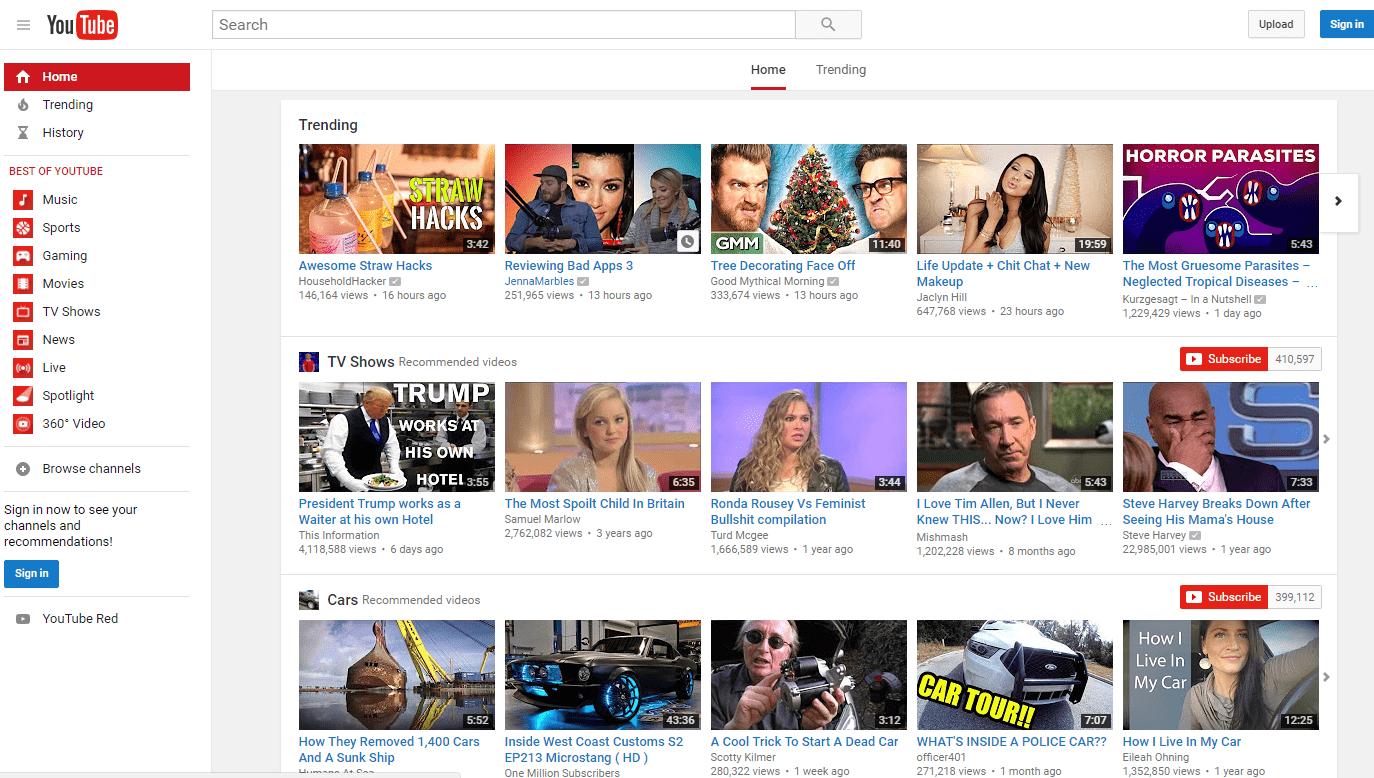Open the hamburger guide menu icon
The height and width of the screenshot is (778, 1374).
tap(23, 25)
